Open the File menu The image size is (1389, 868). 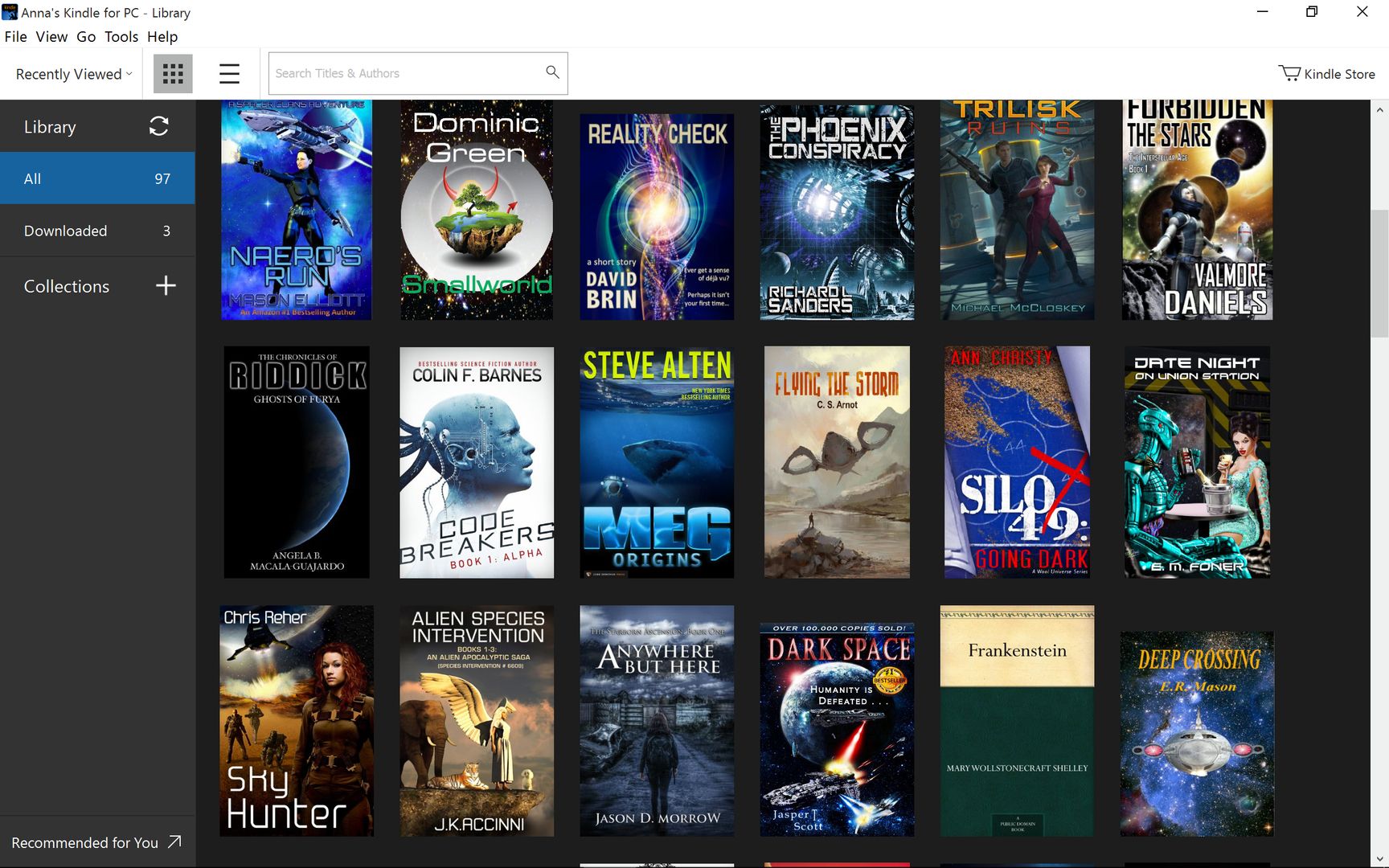click(x=15, y=36)
